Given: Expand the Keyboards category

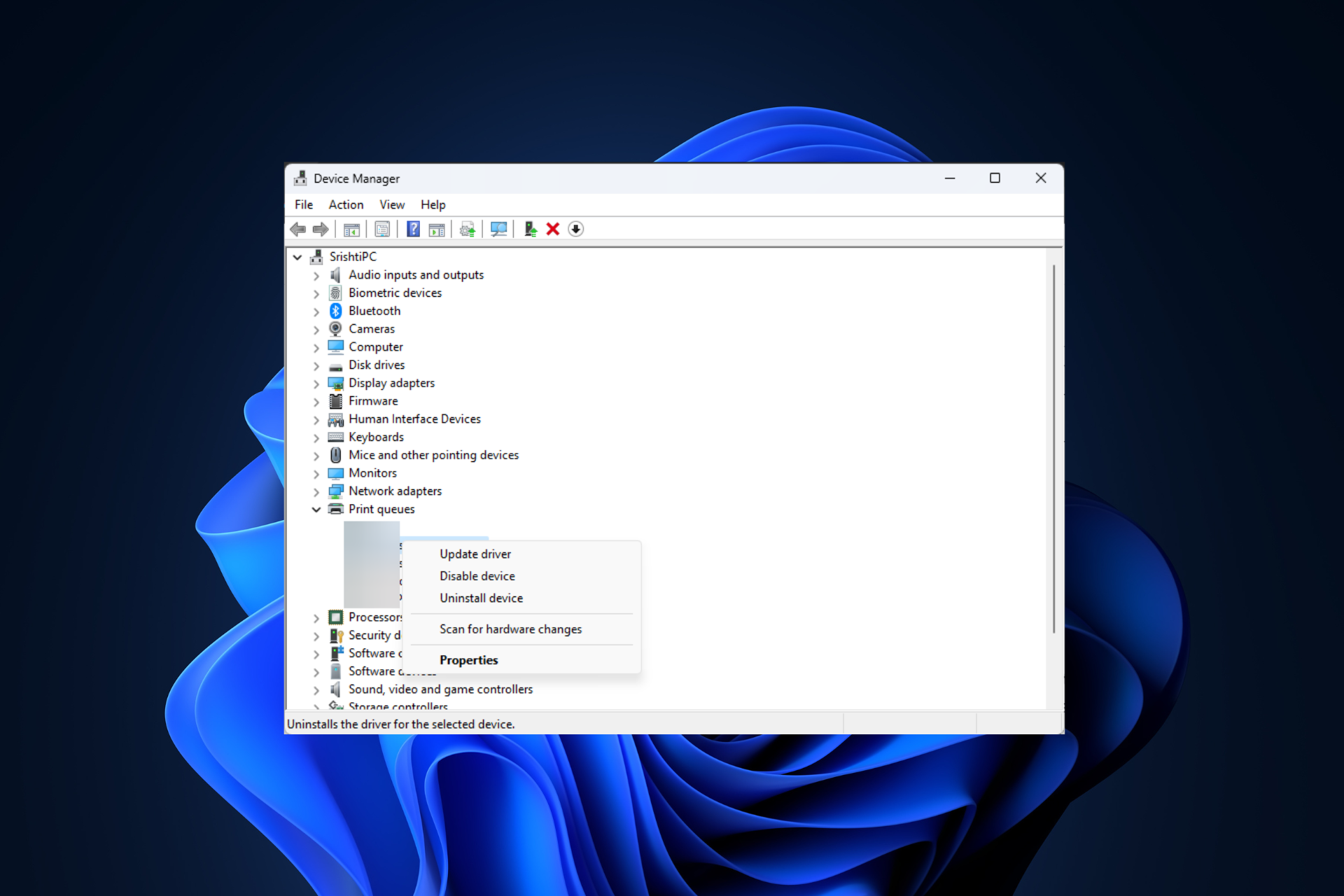Looking at the screenshot, I should [x=316, y=438].
